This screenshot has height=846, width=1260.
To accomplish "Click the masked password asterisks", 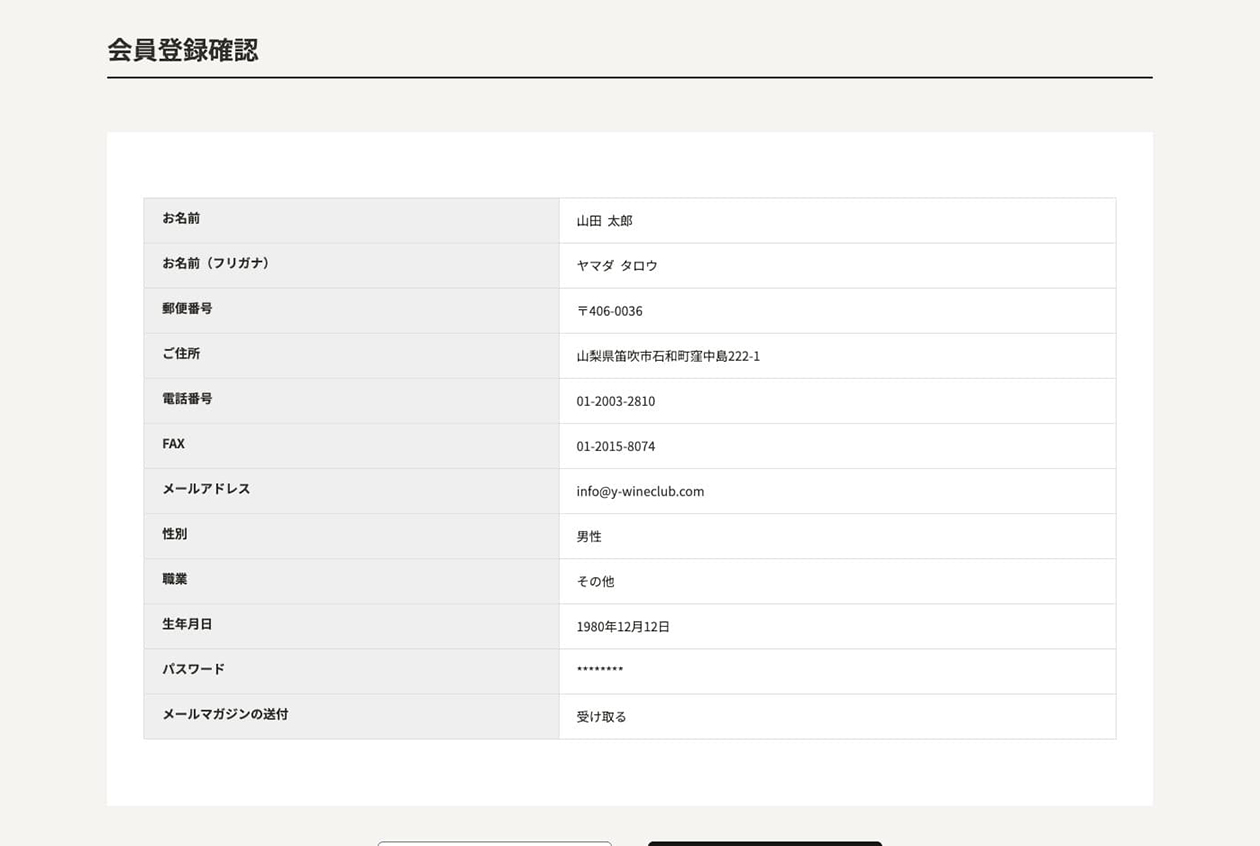I will point(600,670).
